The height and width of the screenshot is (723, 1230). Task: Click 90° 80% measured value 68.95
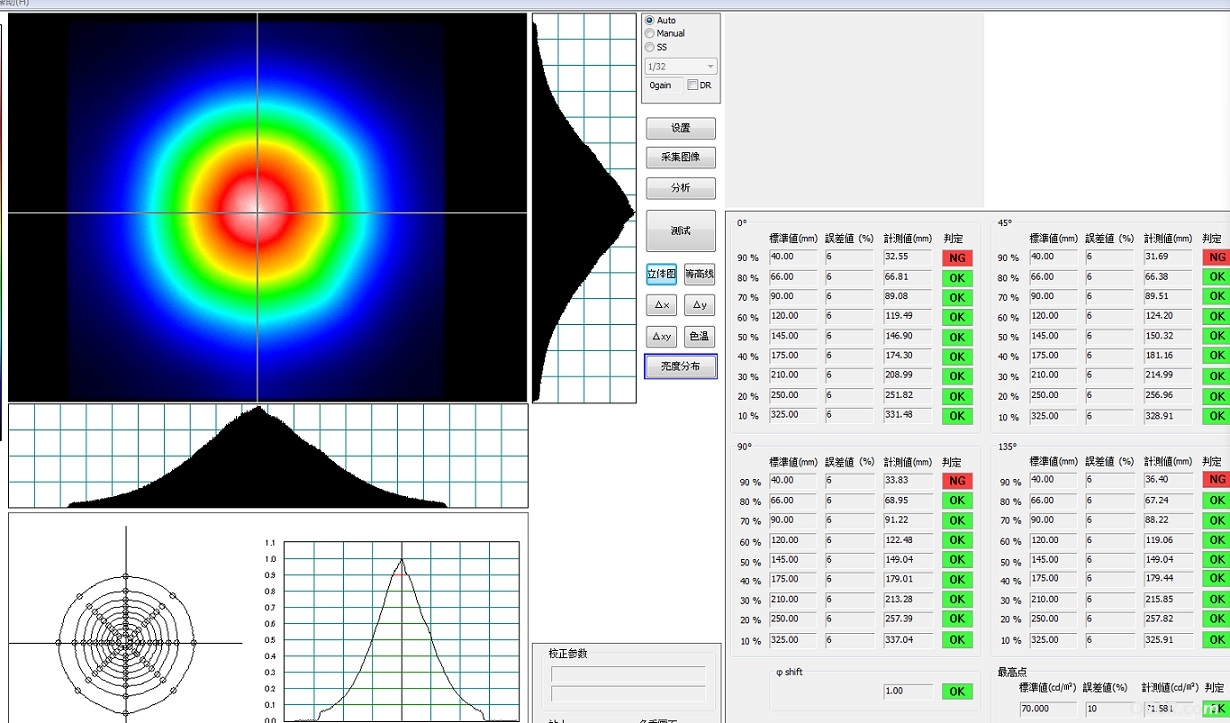[x=908, y=500]
